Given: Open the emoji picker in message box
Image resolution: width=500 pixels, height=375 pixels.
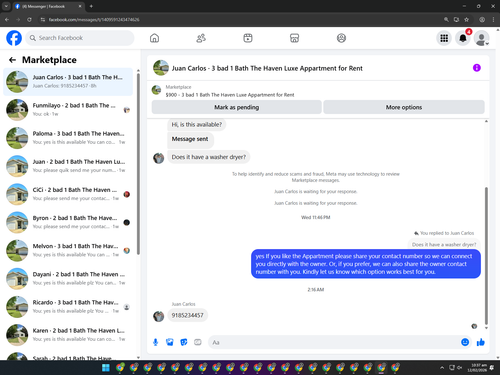Looking at the screenshot, I should tap(465, 342).
